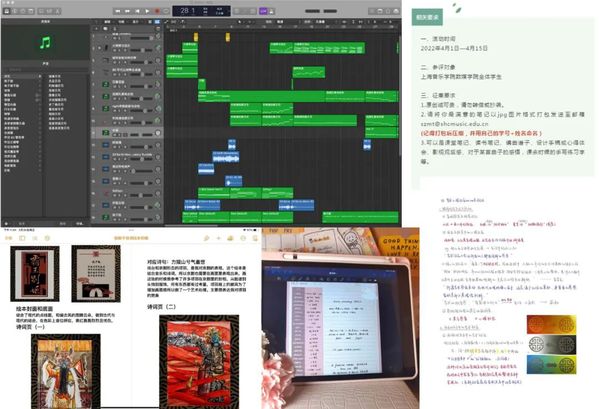
Task: Toggle the Cycle loop mode button
Action: [166, 11]
